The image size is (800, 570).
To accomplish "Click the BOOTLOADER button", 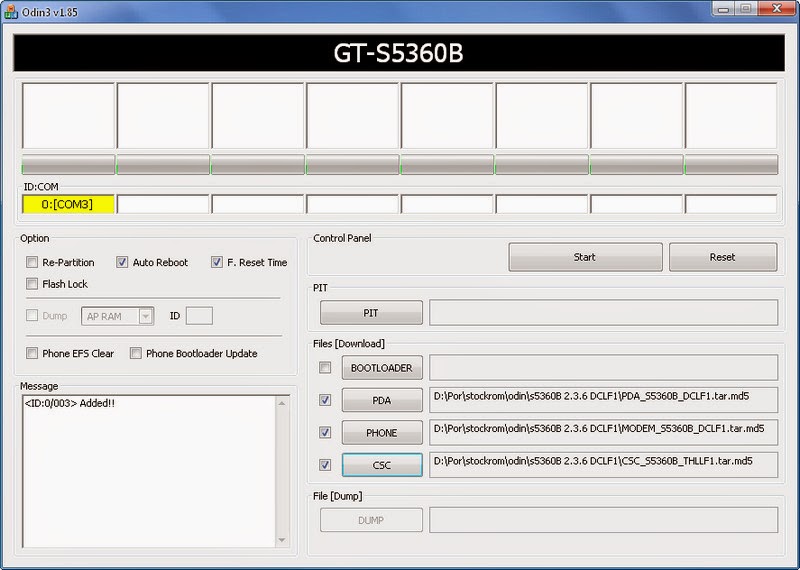I will (382, 367).
